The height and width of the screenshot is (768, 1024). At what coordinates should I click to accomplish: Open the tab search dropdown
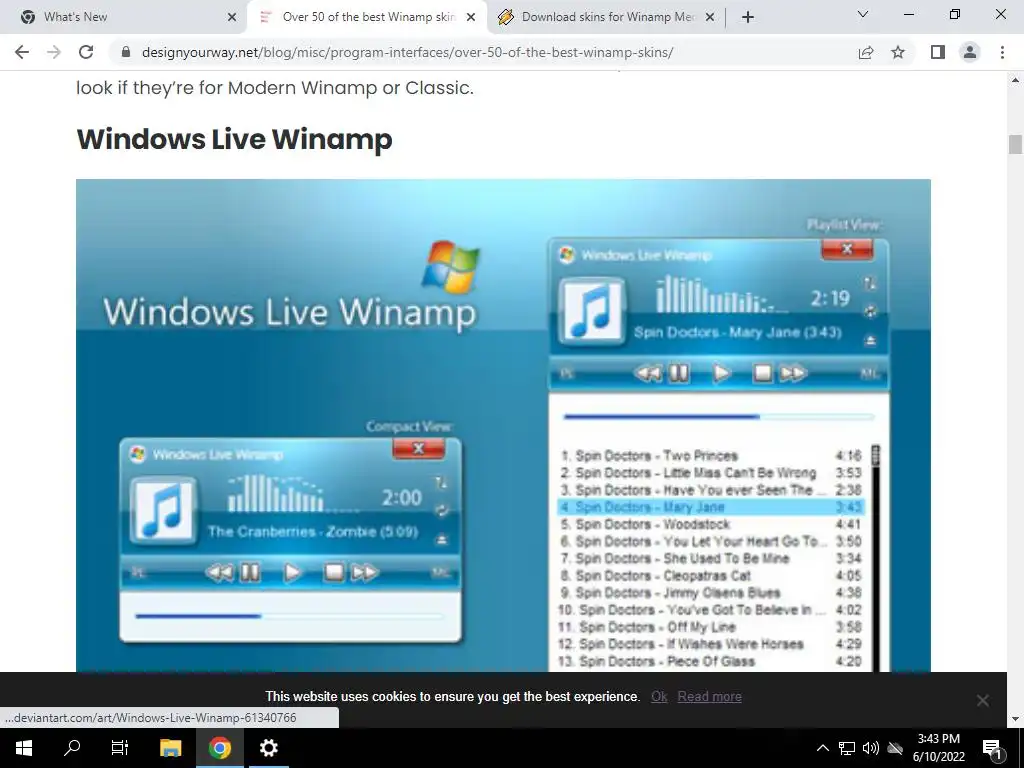[863, 14]
